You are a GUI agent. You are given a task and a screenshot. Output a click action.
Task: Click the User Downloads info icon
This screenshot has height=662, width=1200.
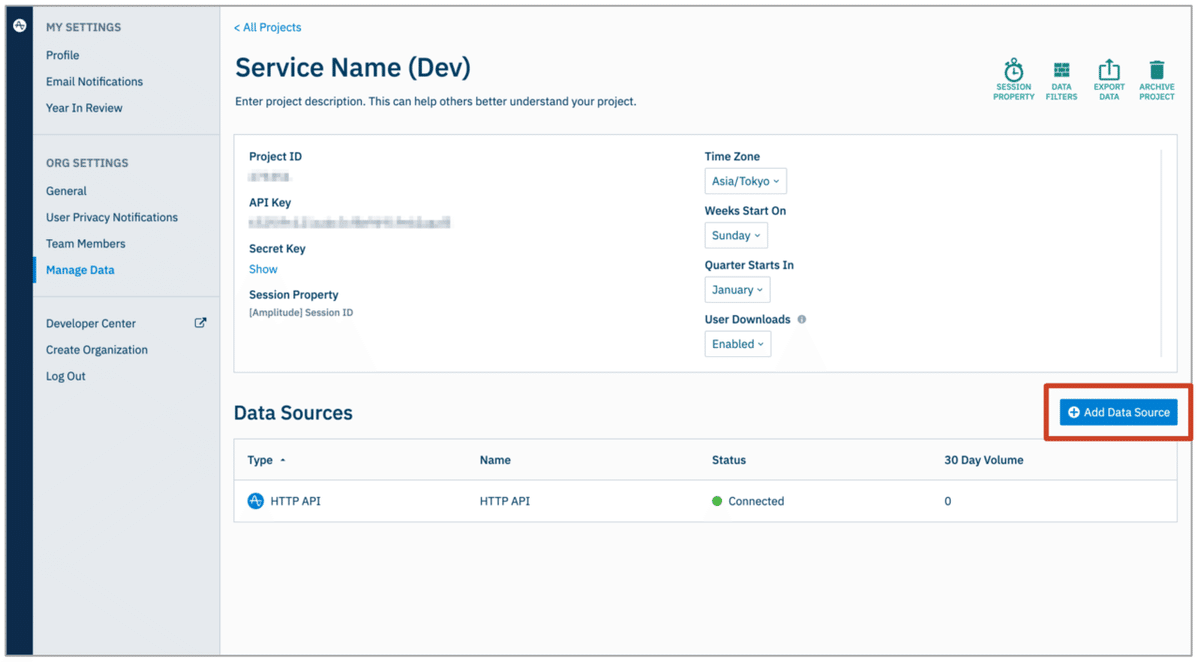[x=802, y=320]
